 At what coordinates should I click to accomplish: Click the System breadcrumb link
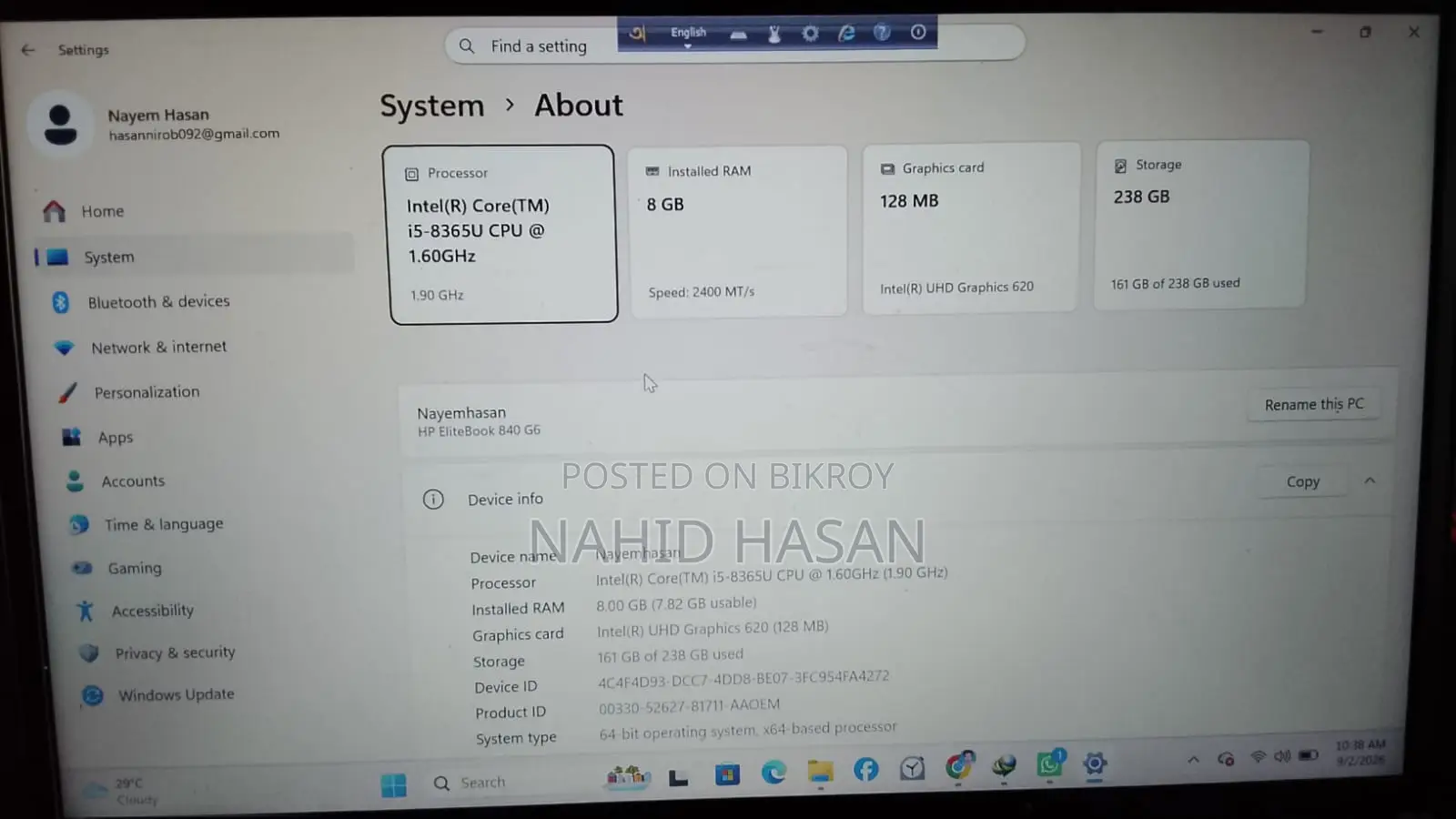point(431,106)
